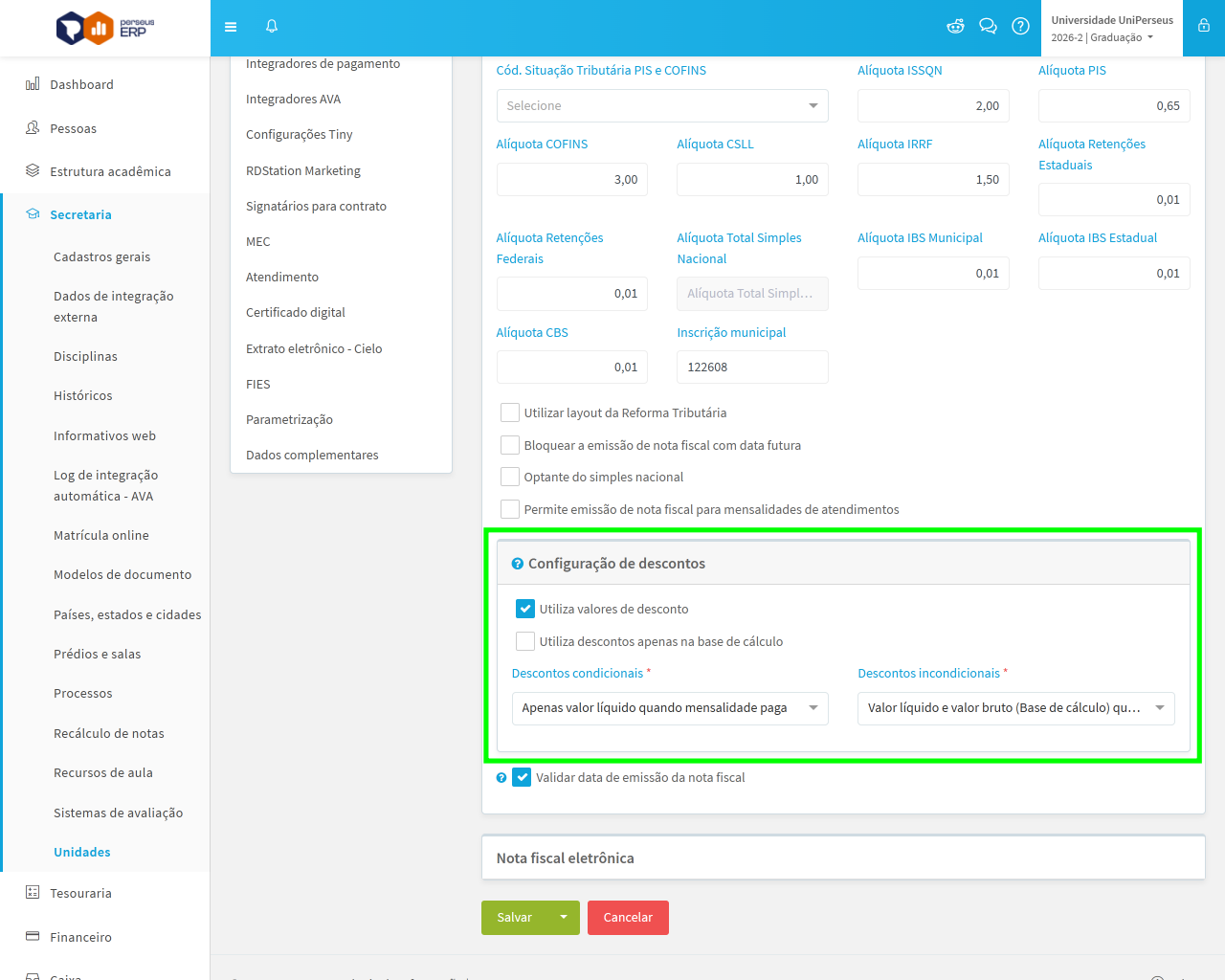Go to Log de integração automática - AVA
The image size is (1225, 980).
click(x=106, y=485)
